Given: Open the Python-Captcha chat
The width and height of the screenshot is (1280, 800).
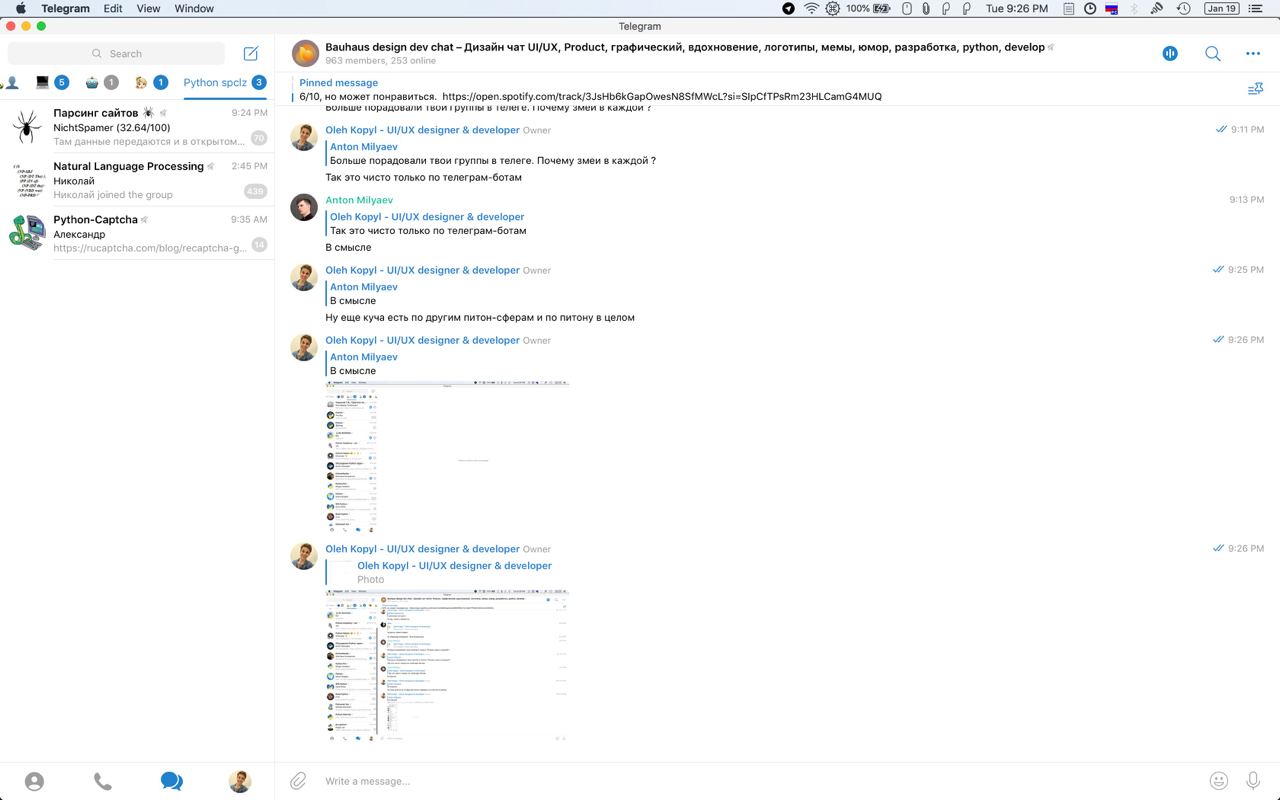Looking at the screenshot, I should (137, 233).
